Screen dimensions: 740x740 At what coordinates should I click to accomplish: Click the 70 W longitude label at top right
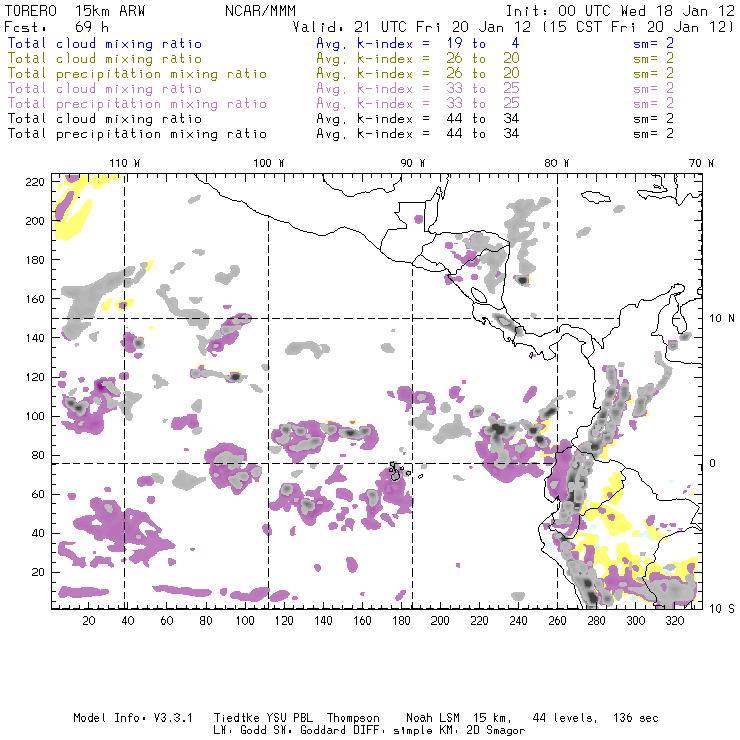pos(703,162)
